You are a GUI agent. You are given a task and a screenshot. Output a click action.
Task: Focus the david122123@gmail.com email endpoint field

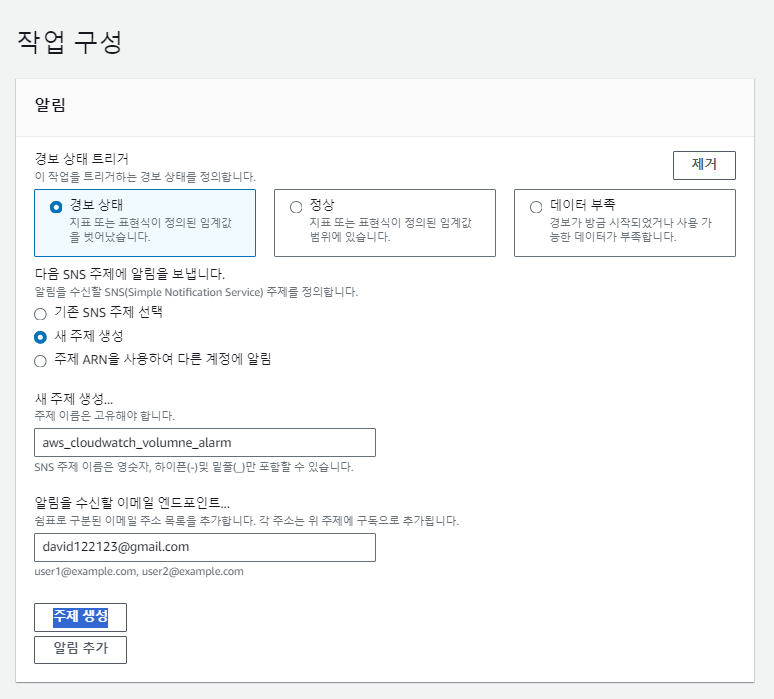click(205, 548)
